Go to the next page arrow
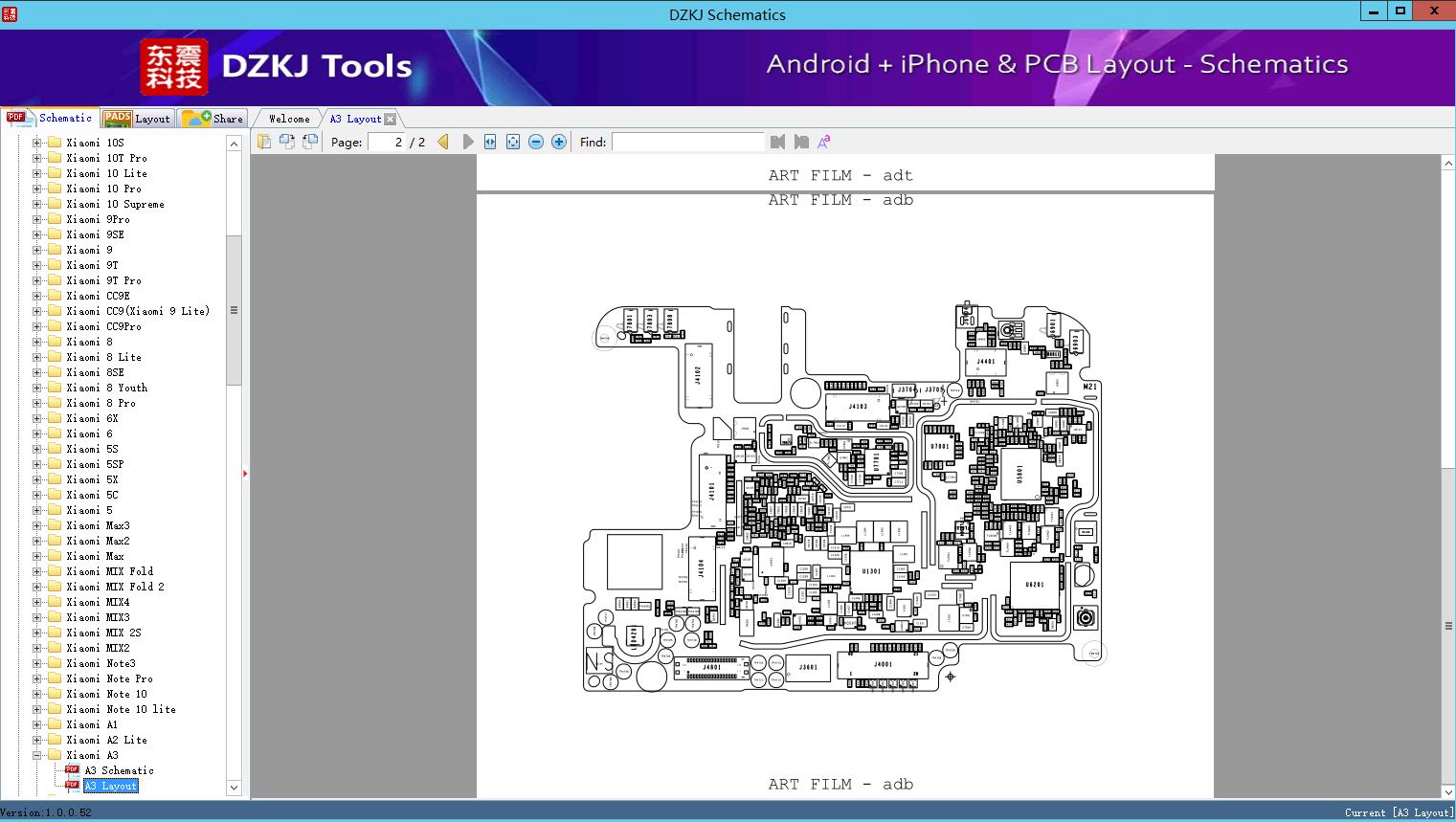The image size is (1456, 822). pyautogui.click(x=467, y=142)
